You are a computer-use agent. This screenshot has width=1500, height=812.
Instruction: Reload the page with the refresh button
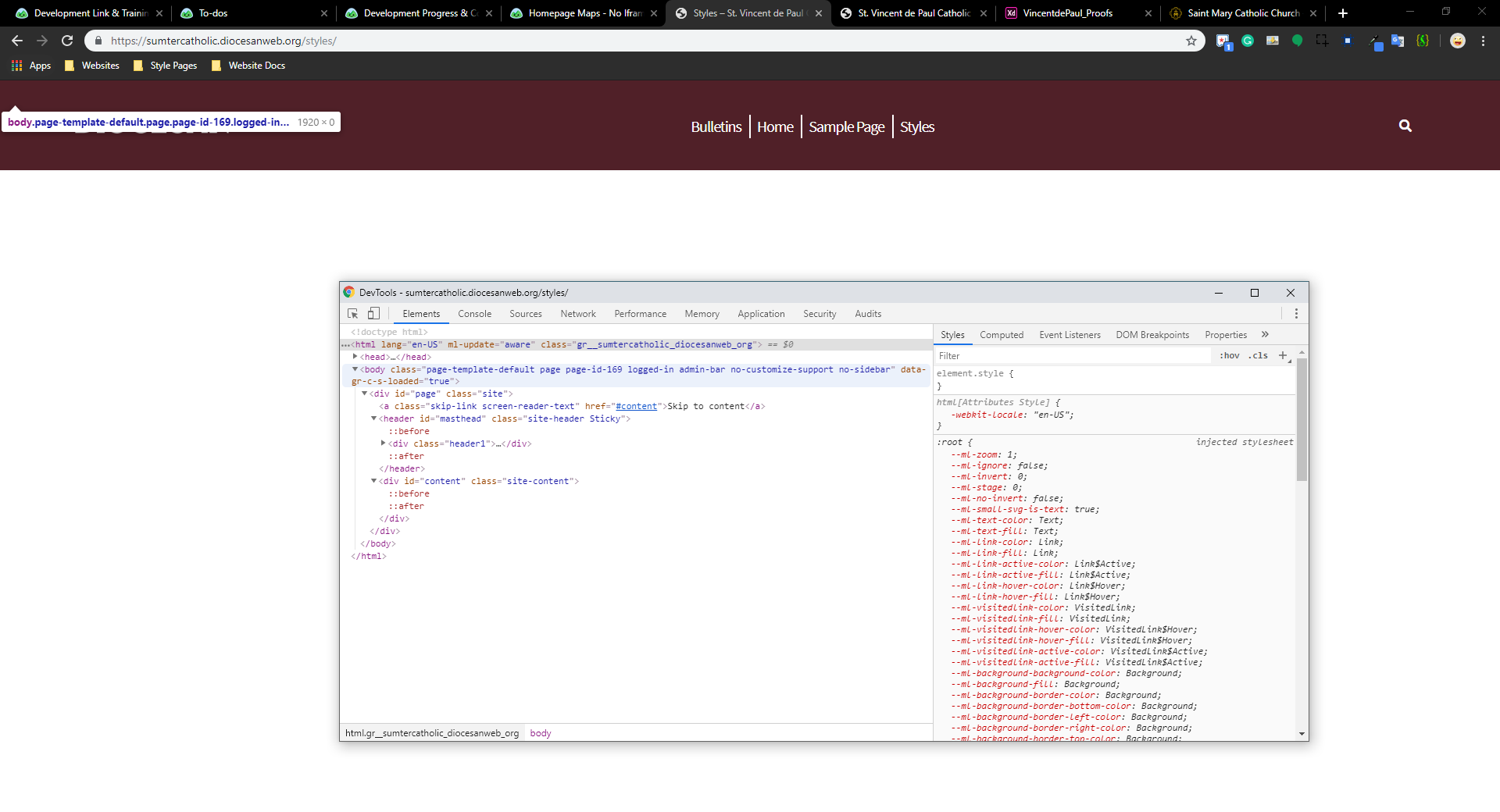[x=67, y=41]
